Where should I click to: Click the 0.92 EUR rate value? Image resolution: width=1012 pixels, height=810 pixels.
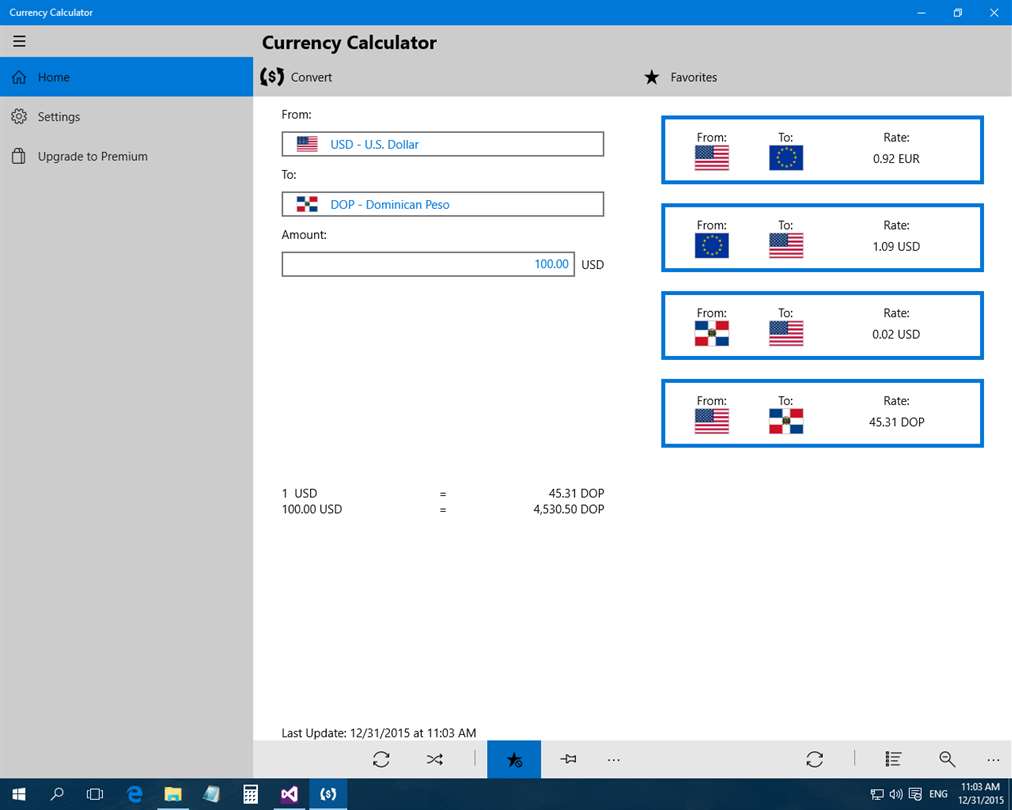coord(896,158)
